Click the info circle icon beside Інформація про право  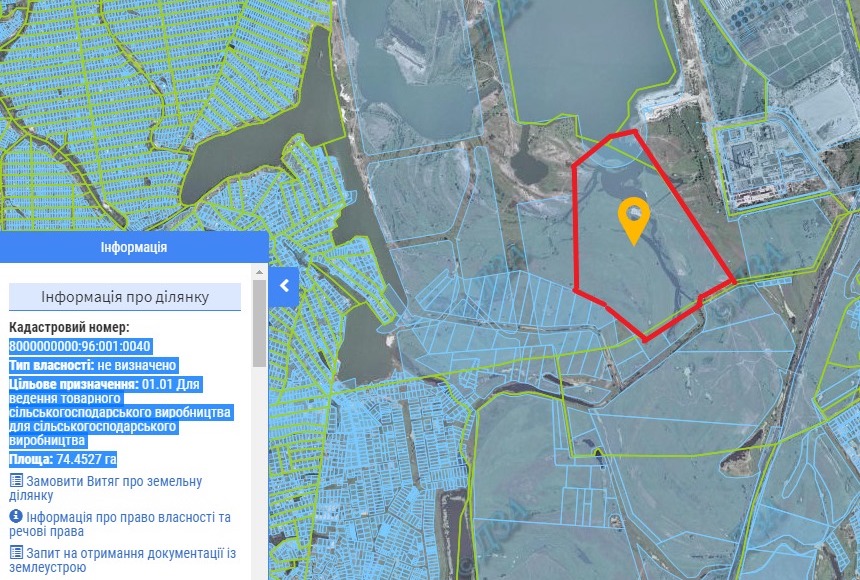pyautogui.click(x=16, y=516)
